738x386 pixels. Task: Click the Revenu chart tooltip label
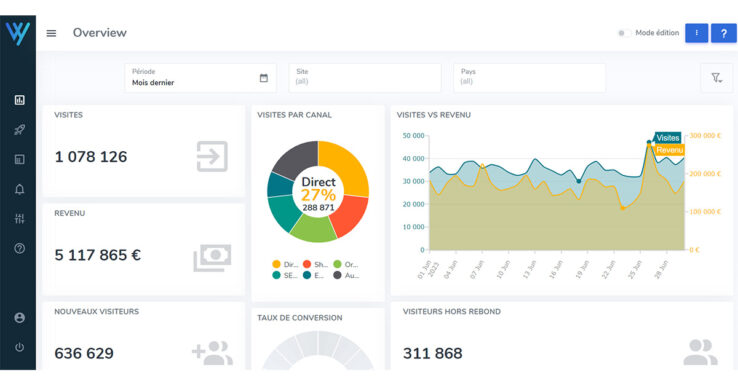click(669, 150)
